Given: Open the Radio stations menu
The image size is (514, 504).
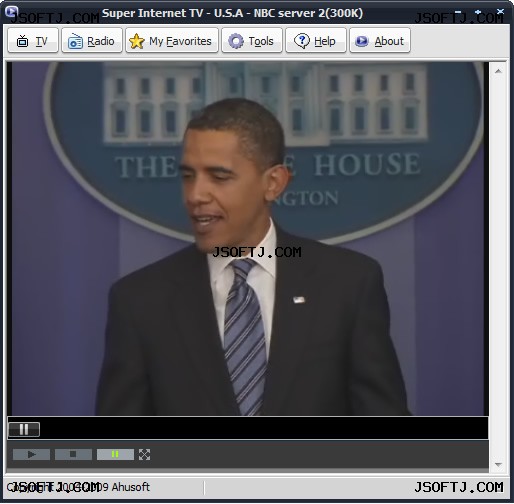Looking at the screenshot, I should (x=92, y=41).
